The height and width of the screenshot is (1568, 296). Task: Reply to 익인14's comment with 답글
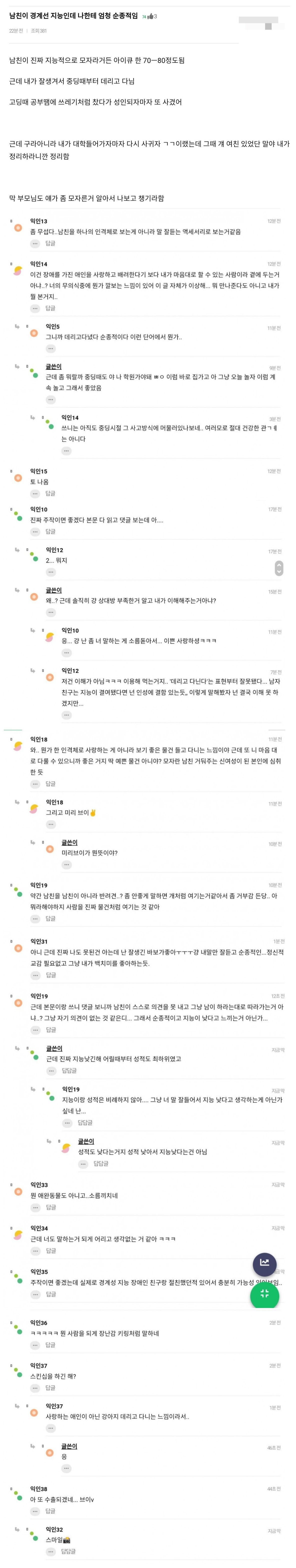pyautogui.click(x=51, y=308)
